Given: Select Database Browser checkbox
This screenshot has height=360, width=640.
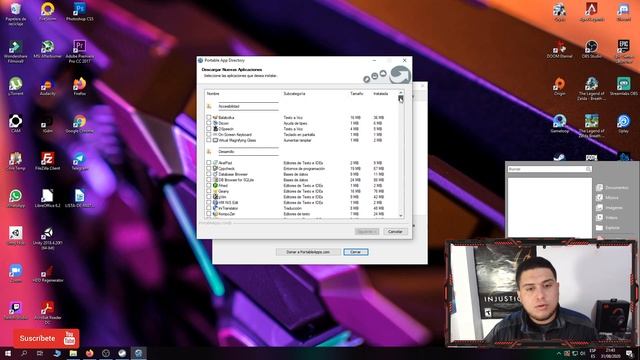Looking at the screenshot, I should tap(209, 174).
